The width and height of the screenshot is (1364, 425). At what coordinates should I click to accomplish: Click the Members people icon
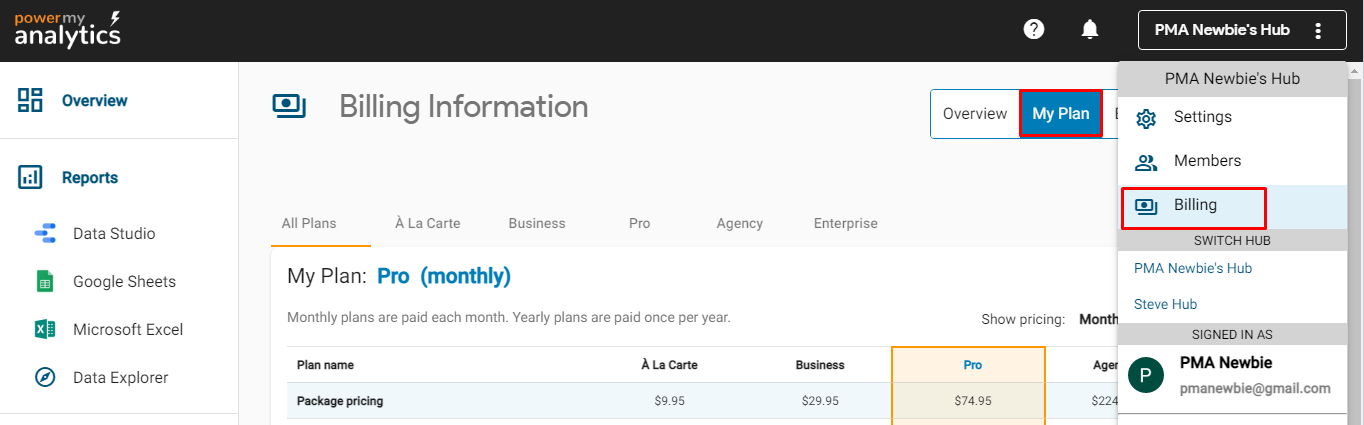coord(1146,162)
